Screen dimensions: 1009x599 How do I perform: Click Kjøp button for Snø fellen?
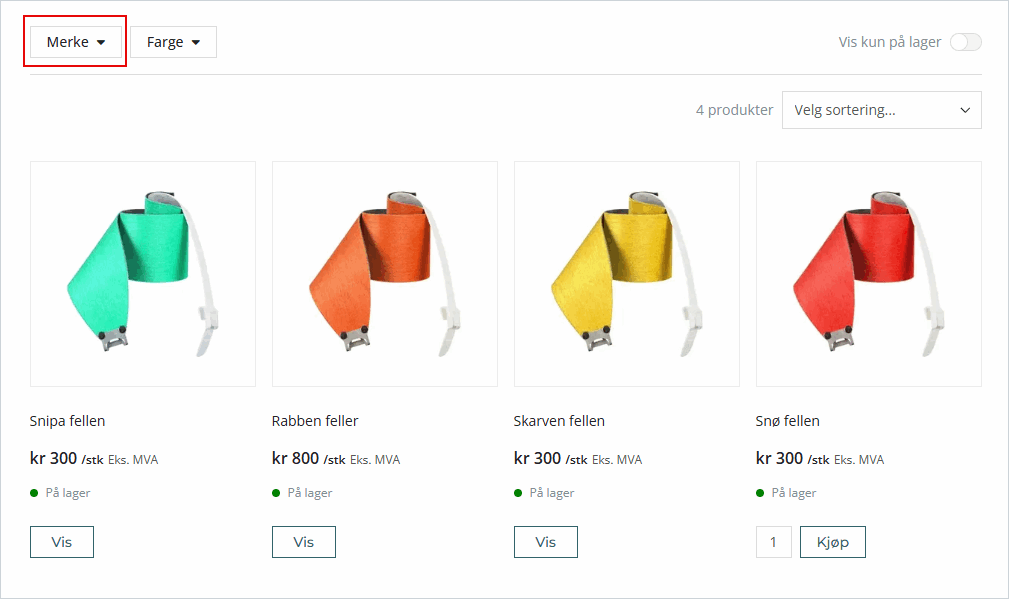(x=832, y=542)
